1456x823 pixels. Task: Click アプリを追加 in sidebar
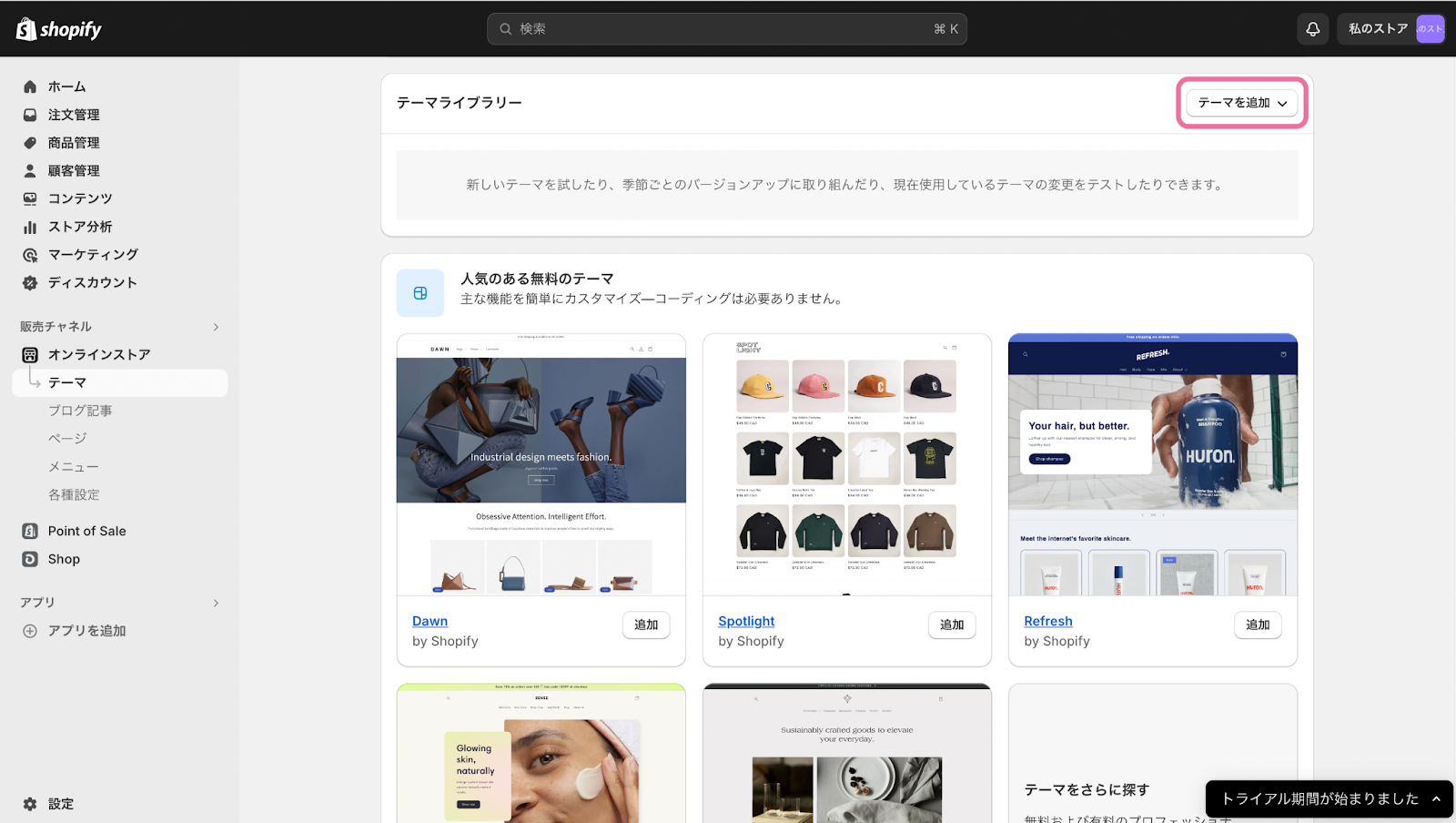click(87, 631)
